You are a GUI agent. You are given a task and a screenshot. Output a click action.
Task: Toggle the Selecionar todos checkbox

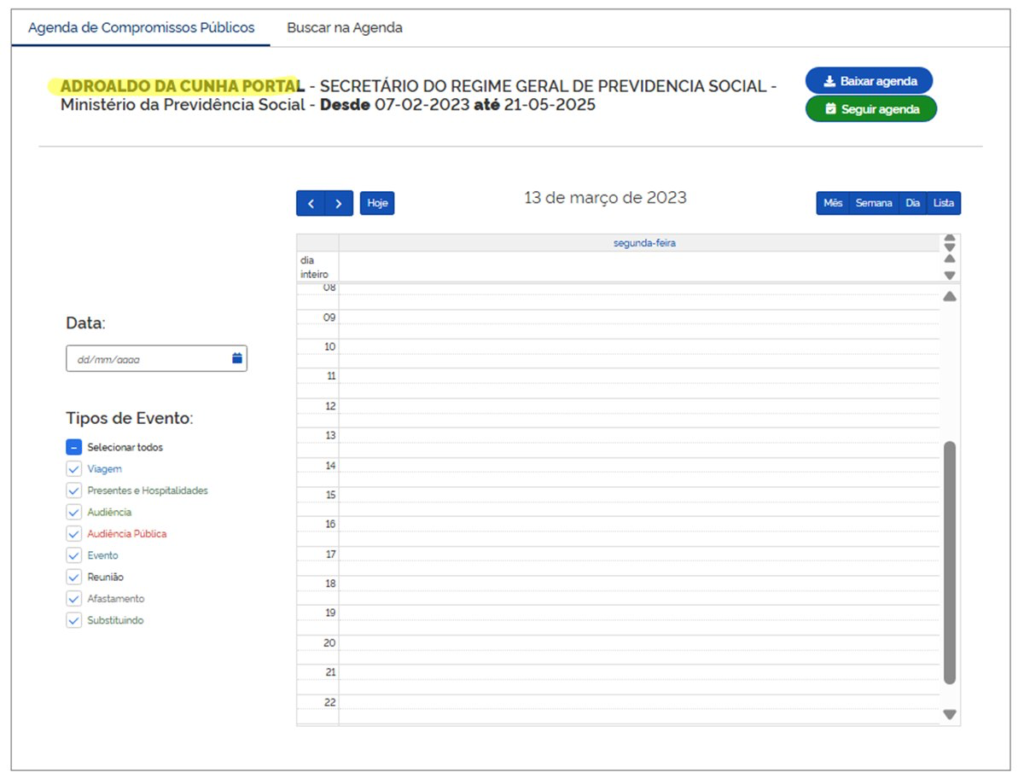click(74, 448)
